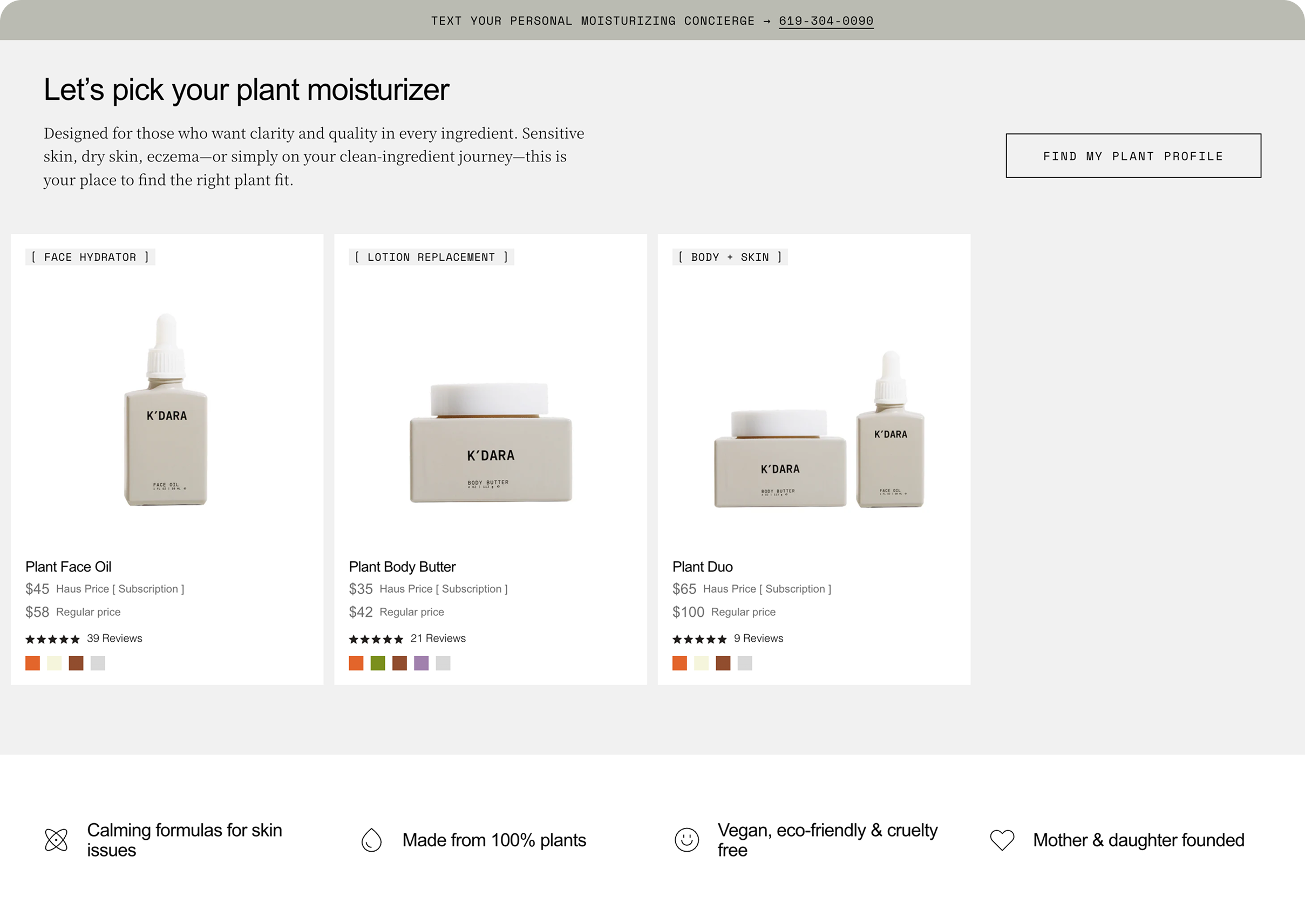Screen dimensions: 1305x924
Task: Open the 619-304-0090 concierge phone link
Action: coord(825,21)
